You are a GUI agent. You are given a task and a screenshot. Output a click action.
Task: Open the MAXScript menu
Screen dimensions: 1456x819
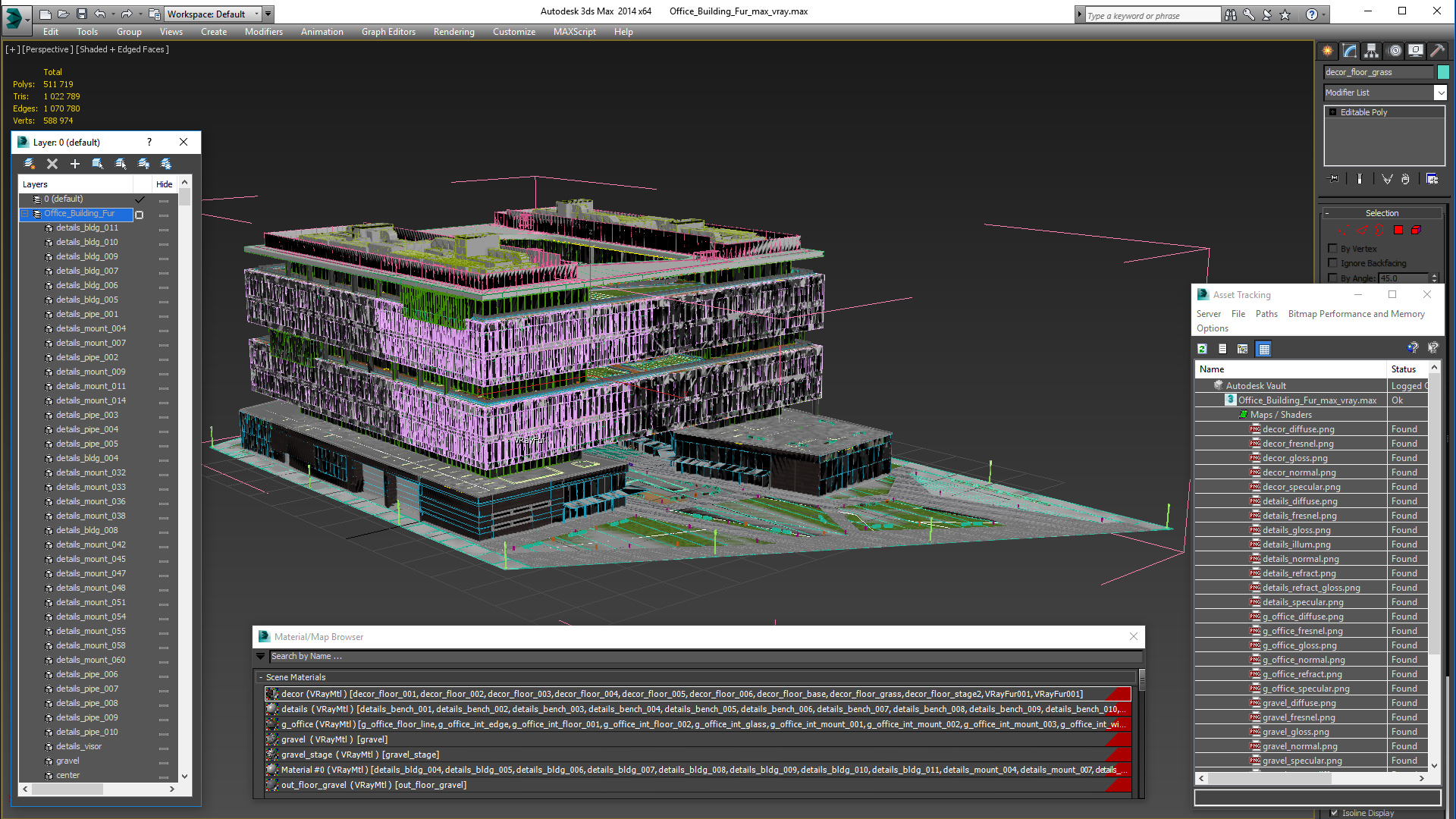pos(575,32)
